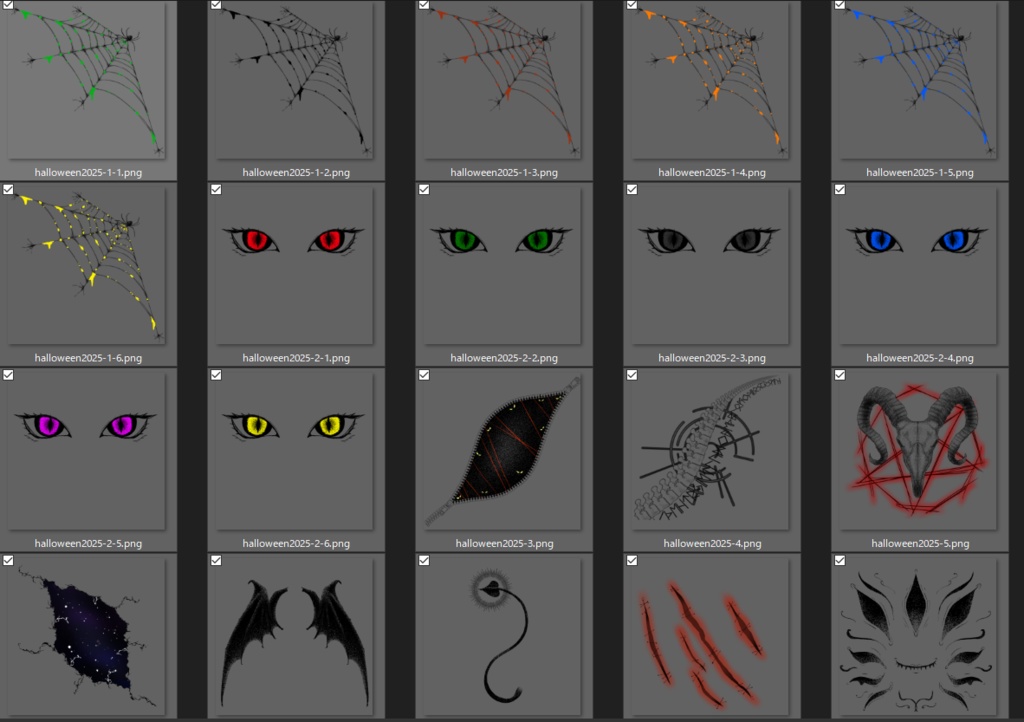Open the yellow cat eyes thumbnail

pos(294,451)
